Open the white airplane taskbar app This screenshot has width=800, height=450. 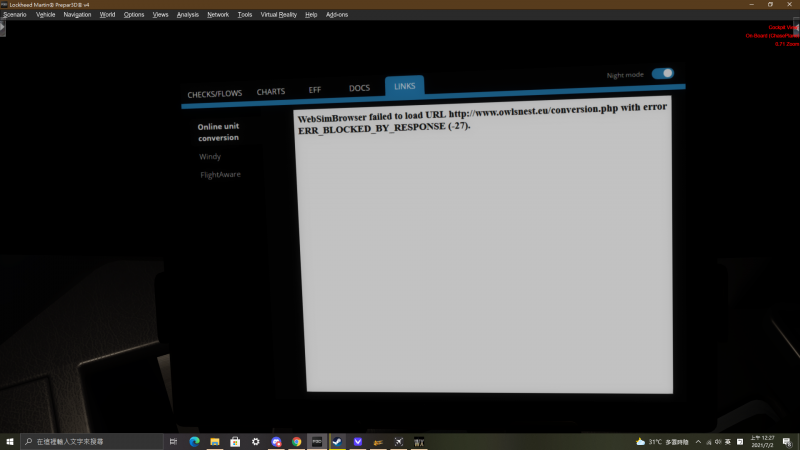398,441
